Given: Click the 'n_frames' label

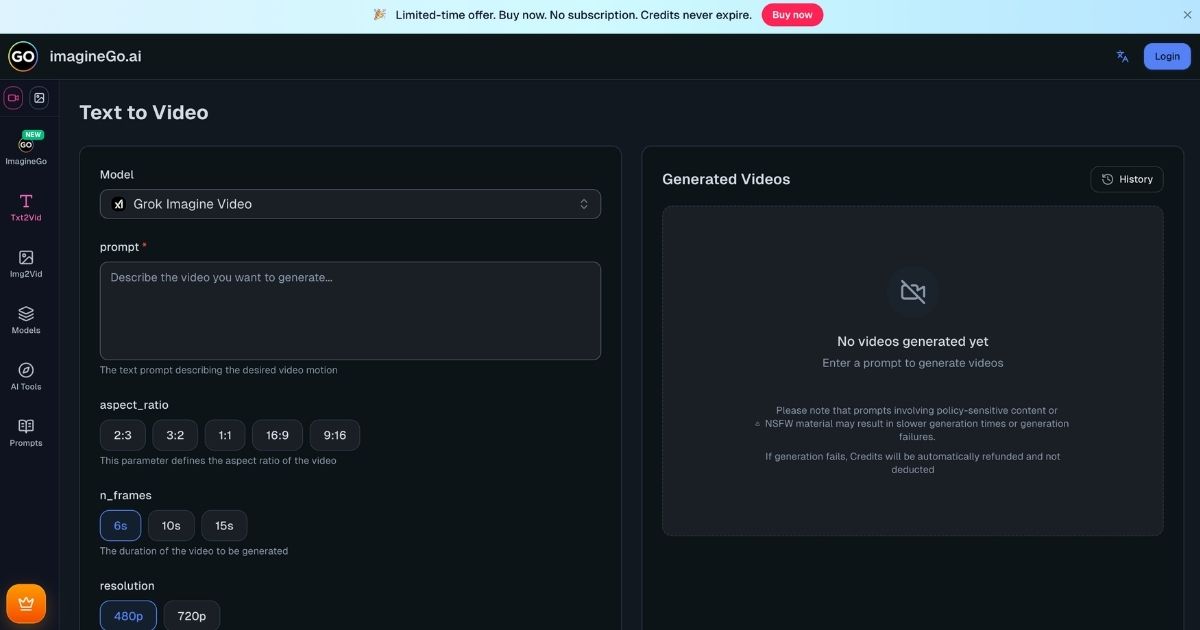Looking at the screenshot, I should coord(126,495).
